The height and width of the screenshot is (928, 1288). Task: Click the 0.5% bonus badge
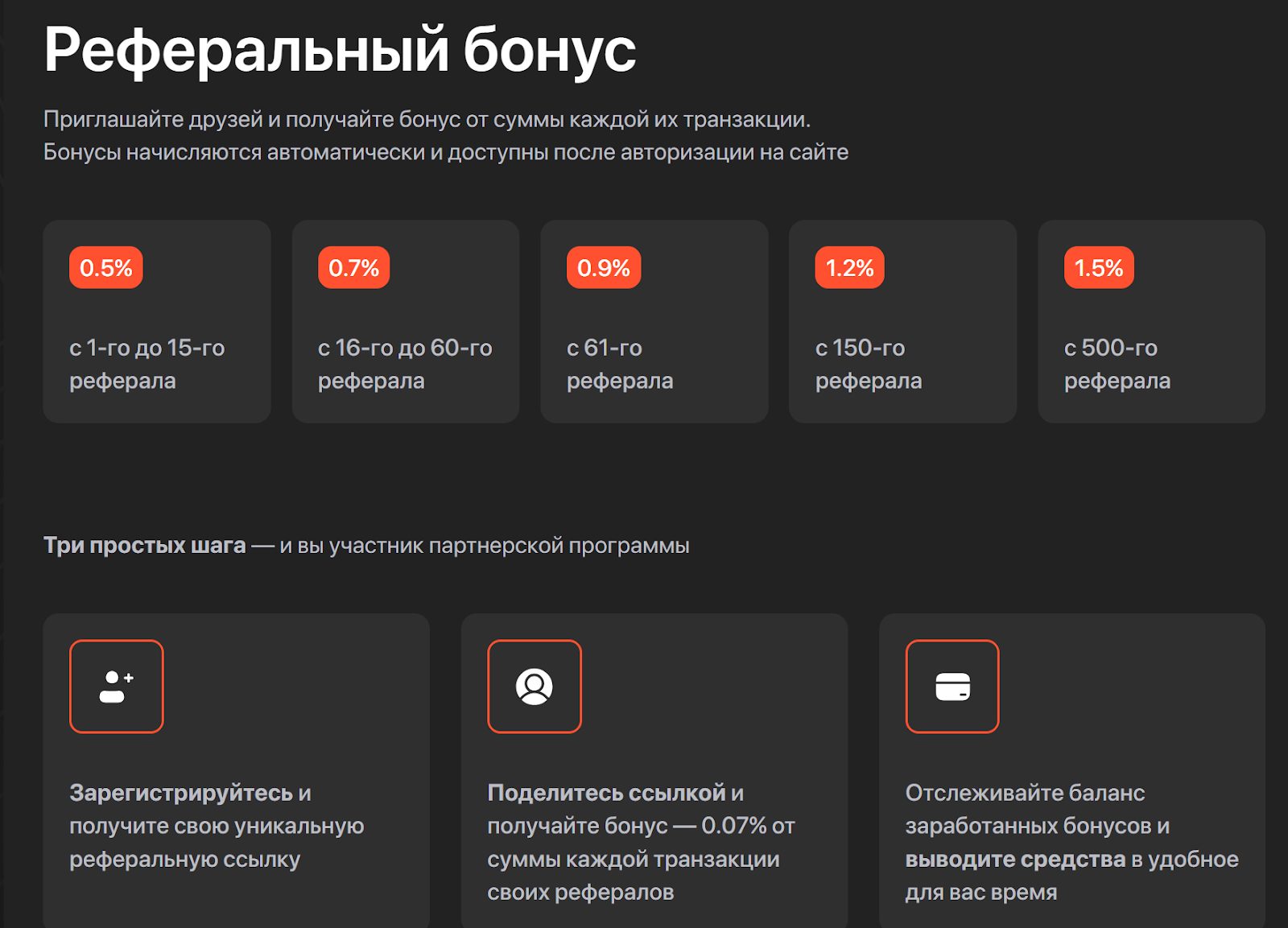[105, 268]
